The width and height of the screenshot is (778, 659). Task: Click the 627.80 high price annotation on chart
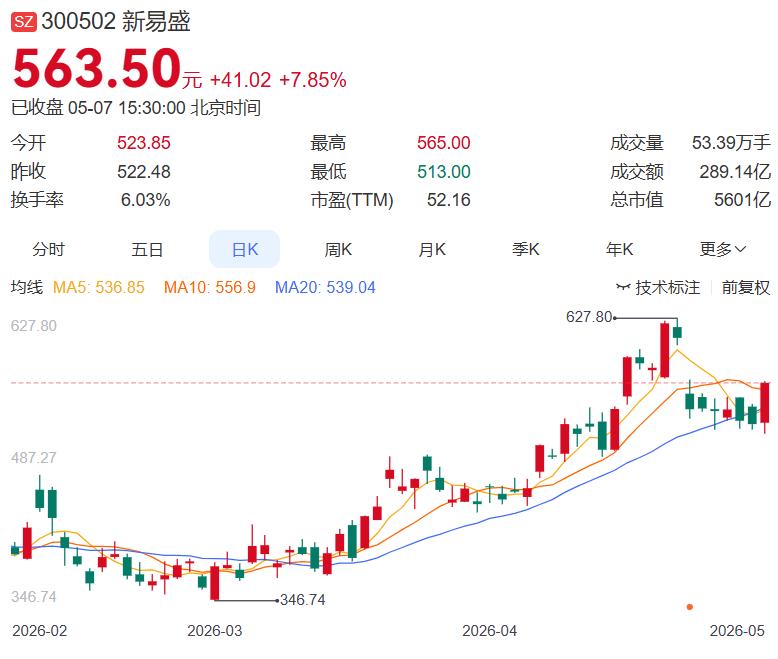[589, 317]
